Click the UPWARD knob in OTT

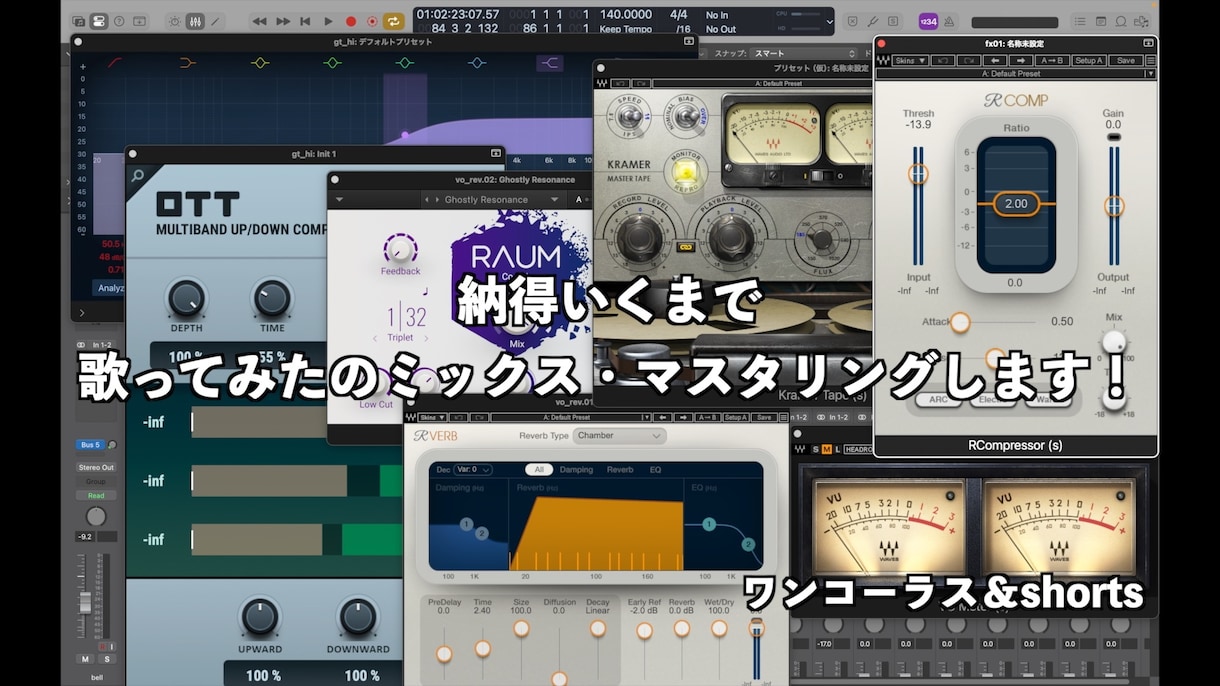[x=259, y=618]
